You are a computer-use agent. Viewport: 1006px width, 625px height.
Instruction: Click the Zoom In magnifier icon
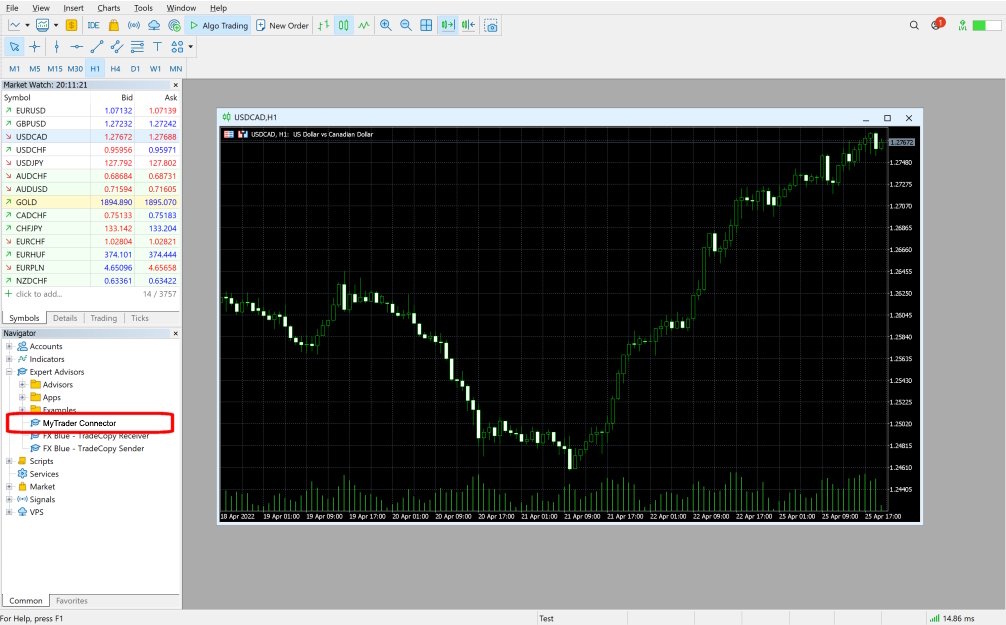pyautogui.click(x=386, y=25)
